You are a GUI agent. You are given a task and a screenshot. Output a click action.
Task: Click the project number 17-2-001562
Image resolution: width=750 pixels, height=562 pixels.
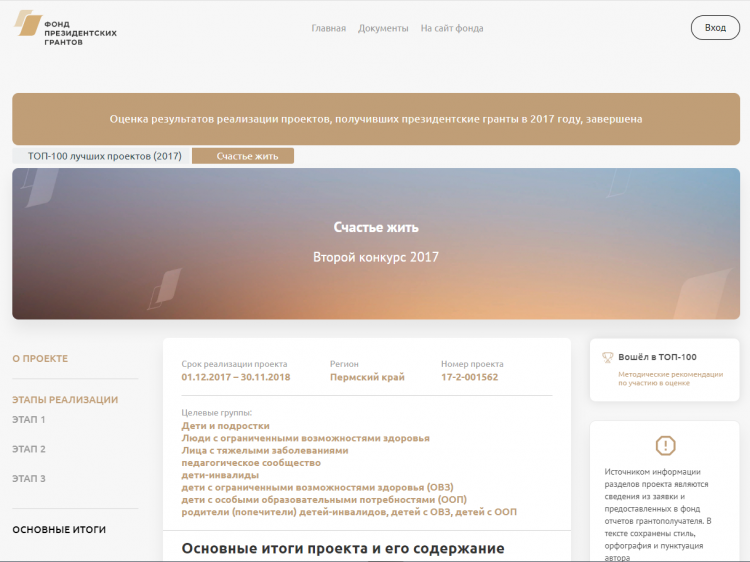pyautogui.click(x=469, y=378)
